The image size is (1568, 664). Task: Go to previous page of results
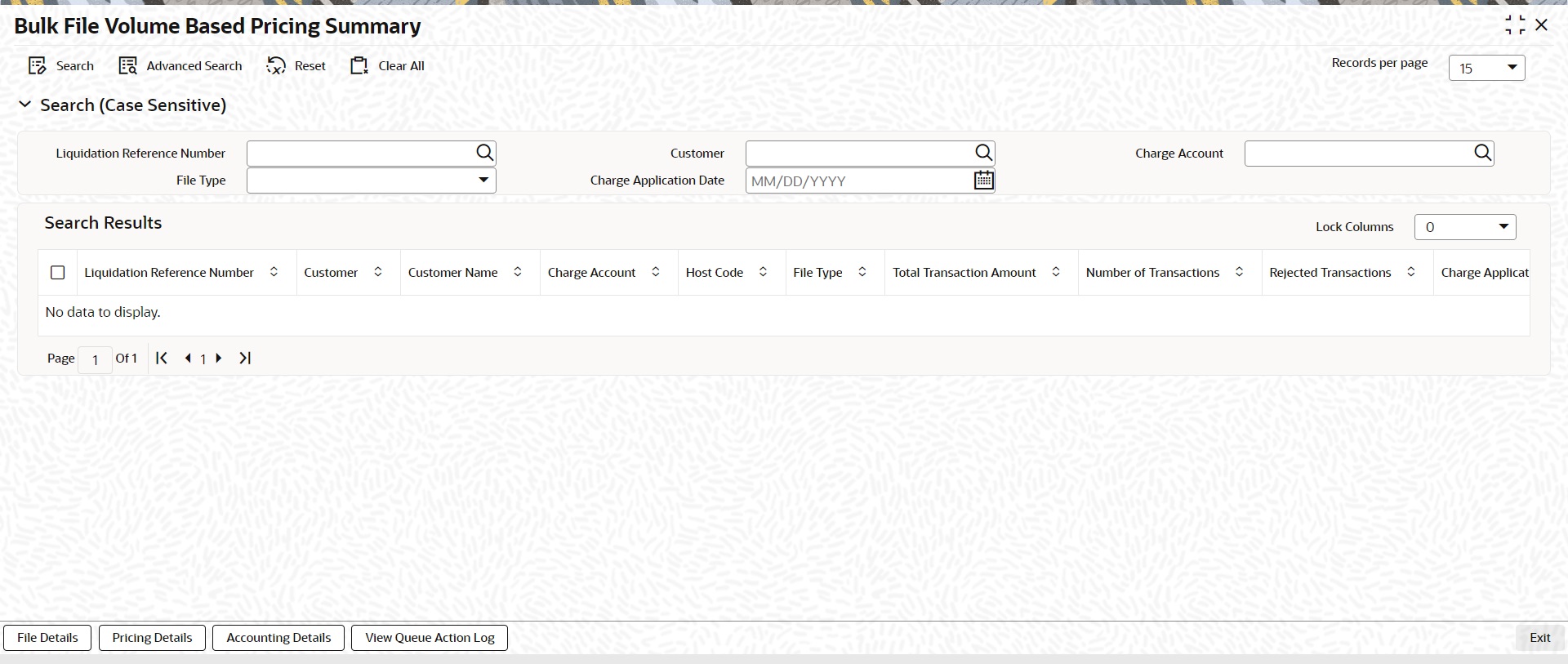[188, 358]
